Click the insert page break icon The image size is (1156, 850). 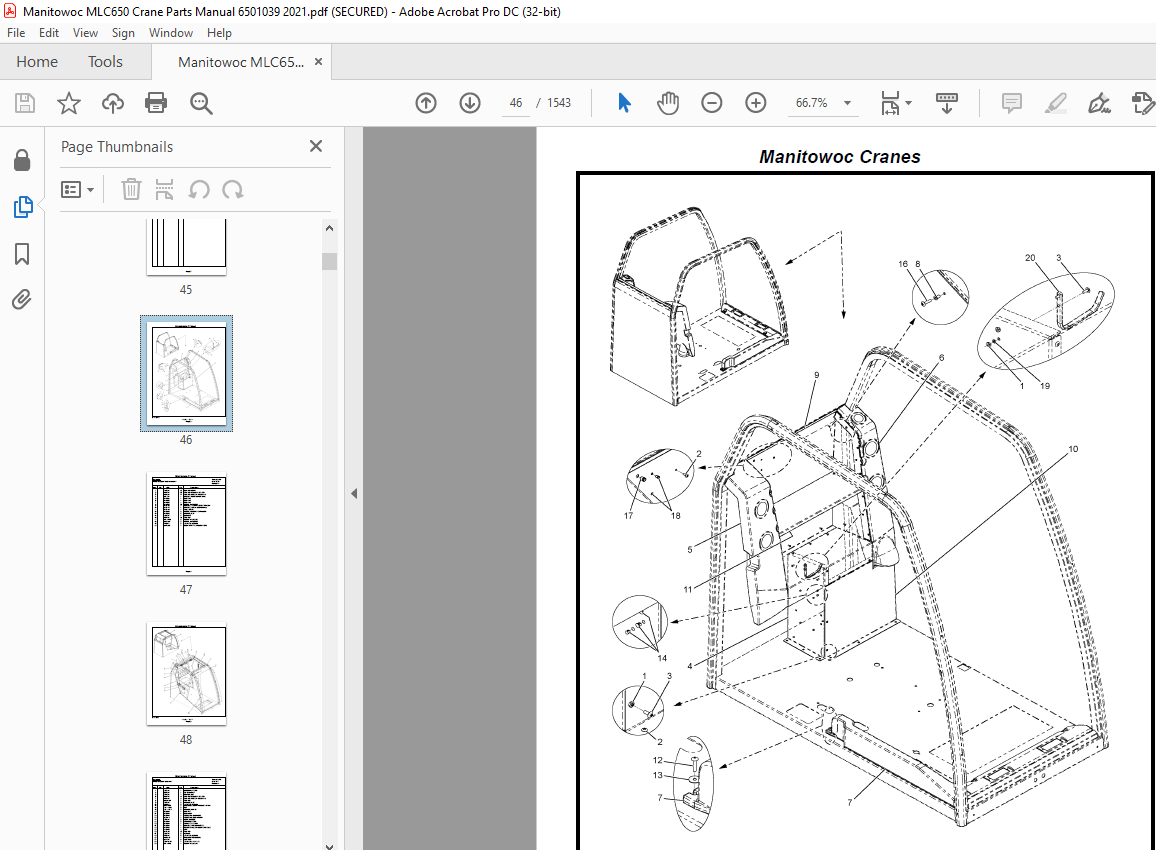click(x=164, y=189)
